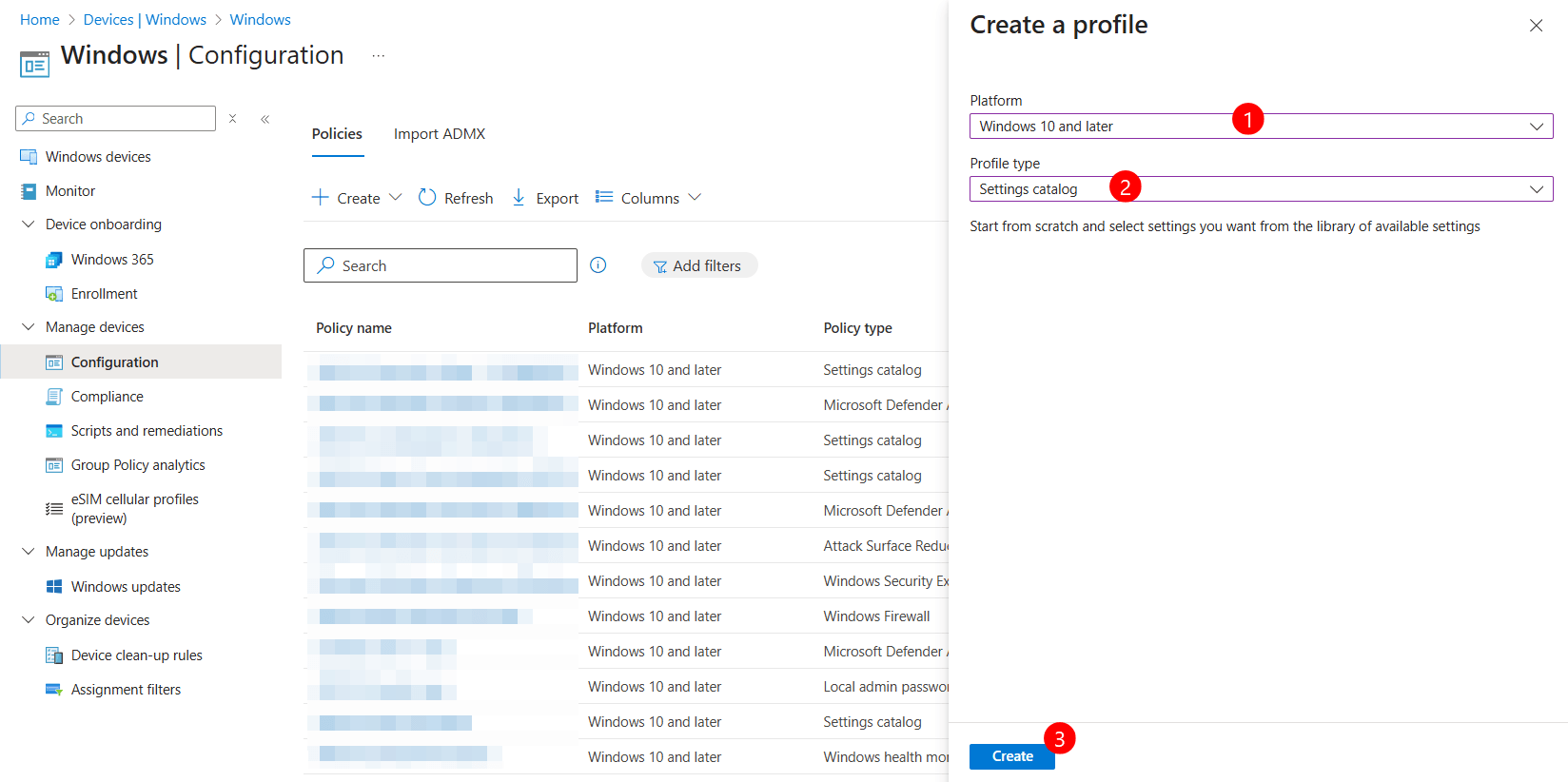1568x782 pixels.
Task: Open the Compliance sidebar icon
Action: (x=54, y=397)
